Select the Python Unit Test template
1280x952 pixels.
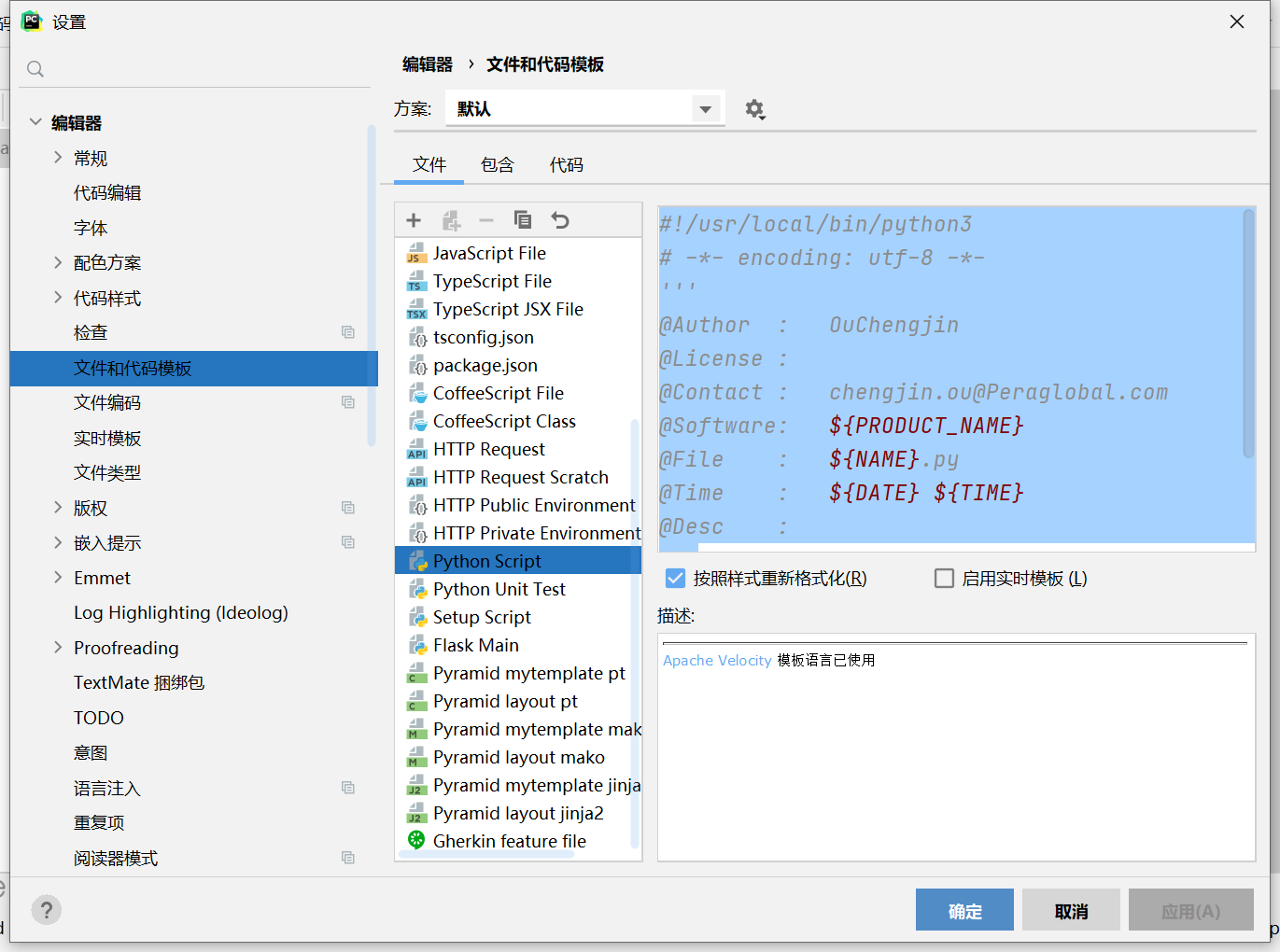[x=518, y=589]
